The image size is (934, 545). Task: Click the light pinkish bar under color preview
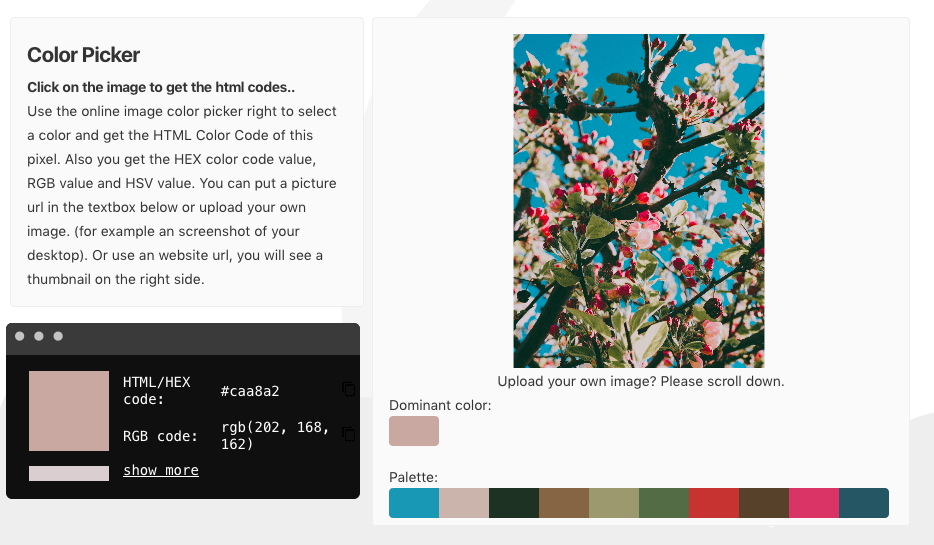click(69, 474)
